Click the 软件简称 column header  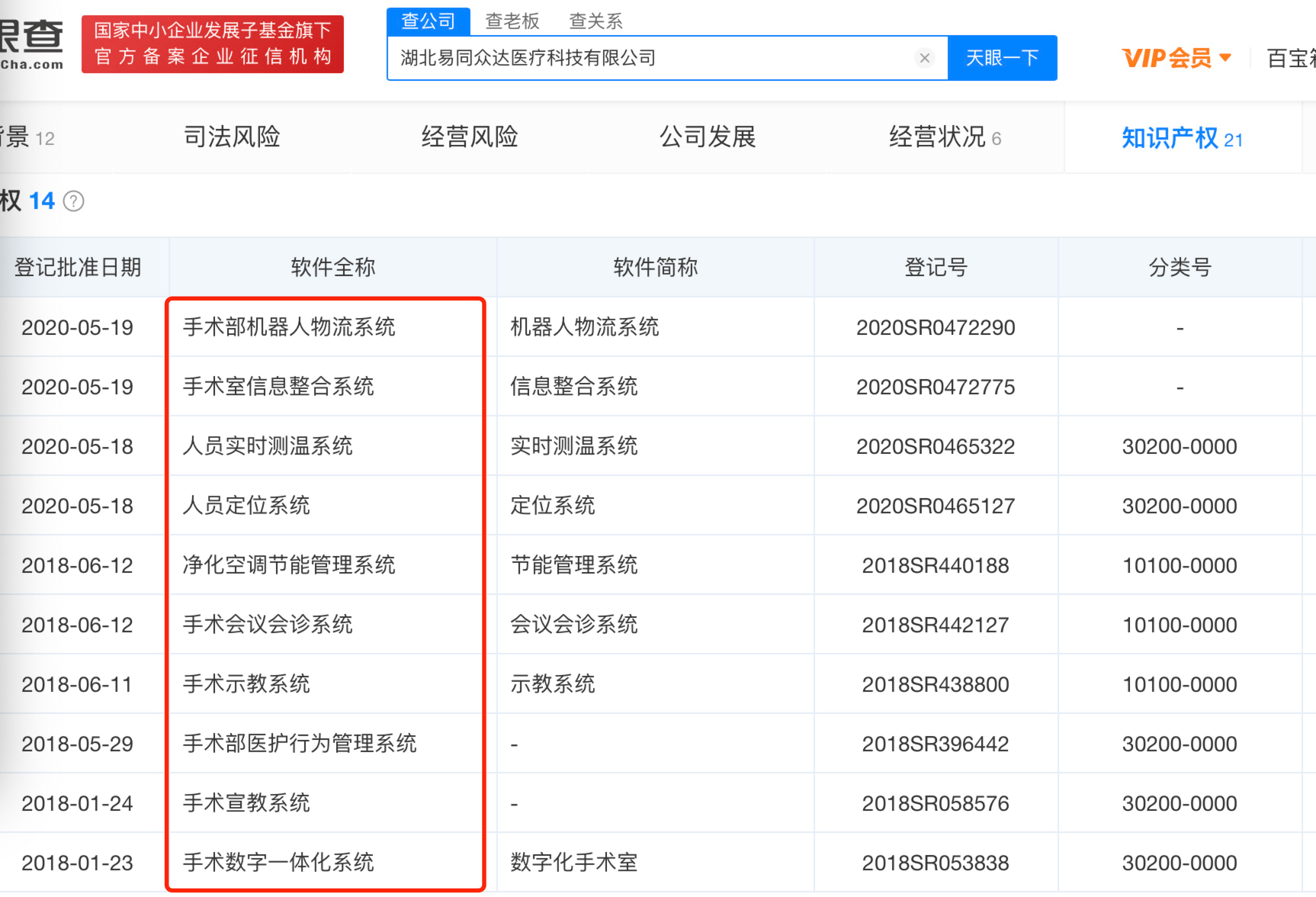tap(656, 267)
